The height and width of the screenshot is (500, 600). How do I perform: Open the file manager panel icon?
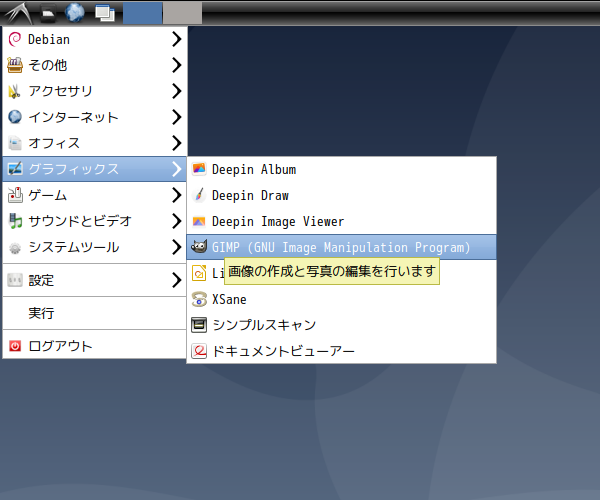[48, 13]
